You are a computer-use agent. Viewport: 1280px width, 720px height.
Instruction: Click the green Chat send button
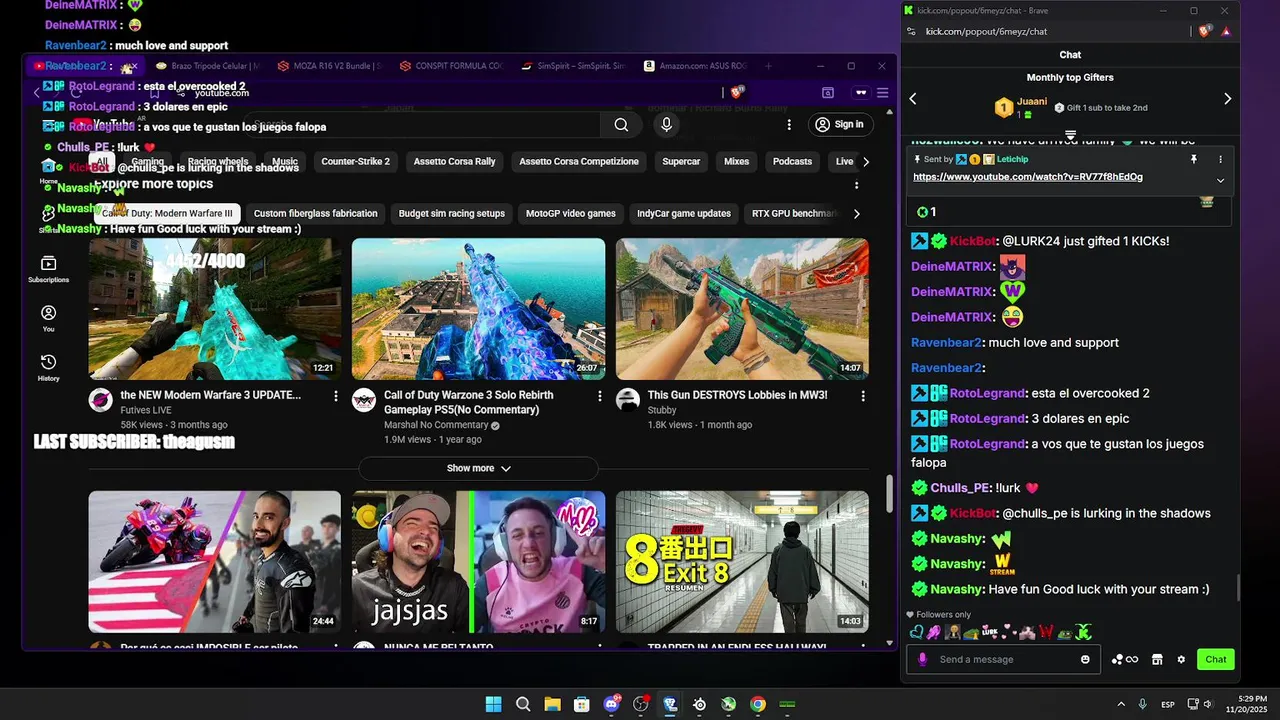[1216, 659]
